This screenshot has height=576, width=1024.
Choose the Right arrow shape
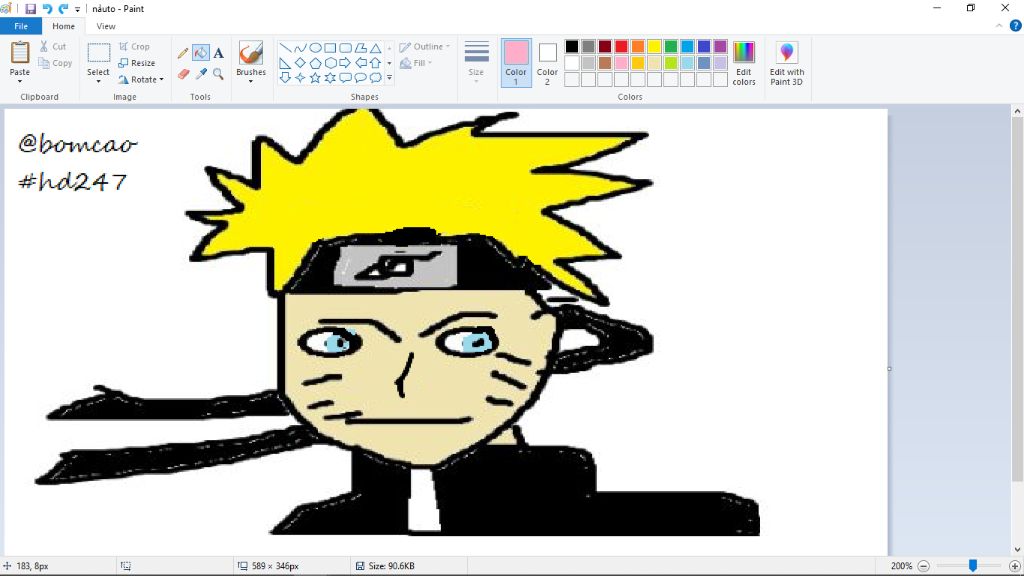click(345, 63)
